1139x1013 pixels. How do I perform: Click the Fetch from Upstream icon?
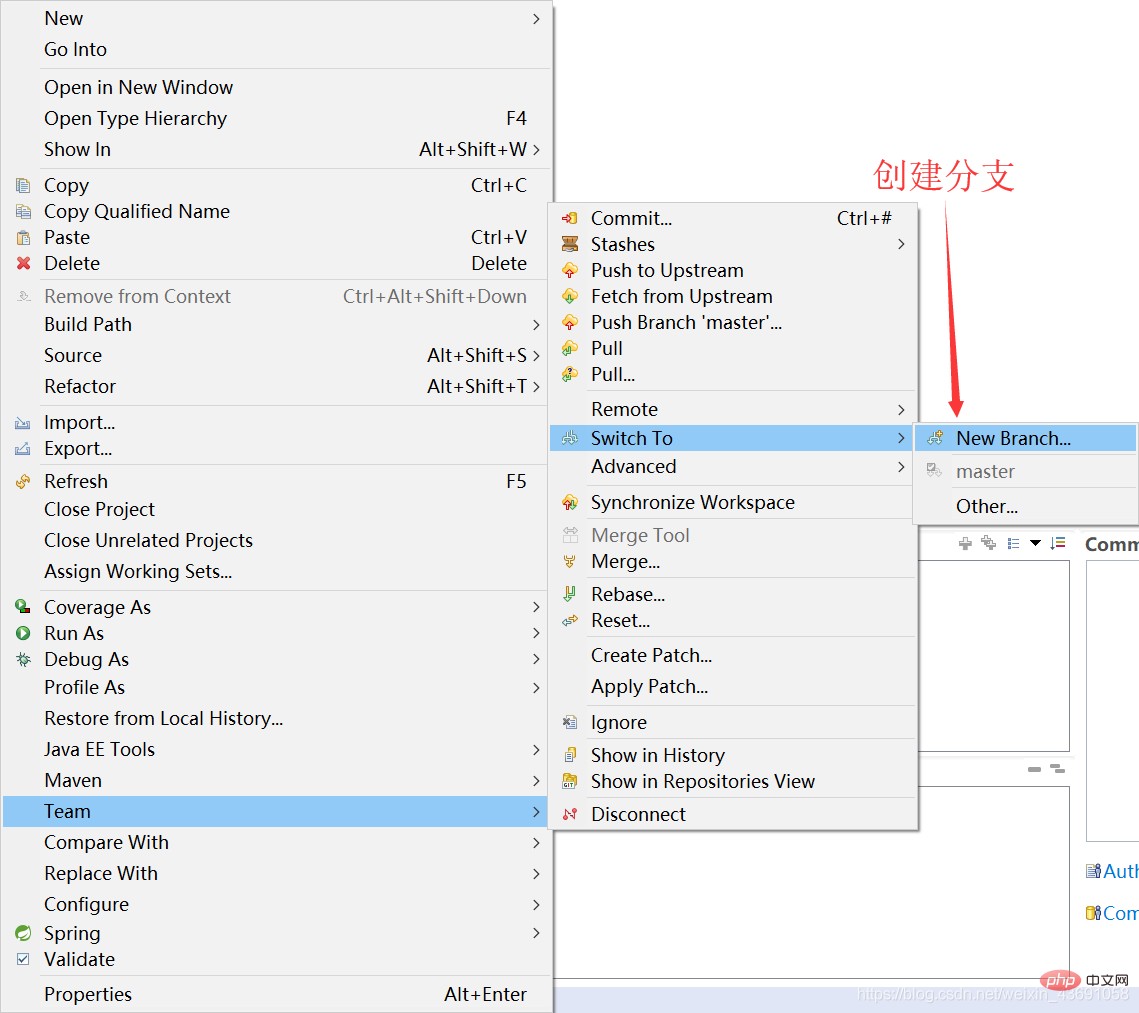pyautogui.click(x=570, y=296)
